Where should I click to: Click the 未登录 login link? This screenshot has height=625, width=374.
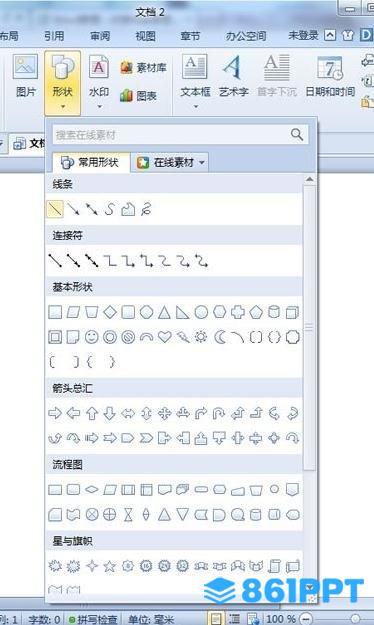[x=303, y=35]
